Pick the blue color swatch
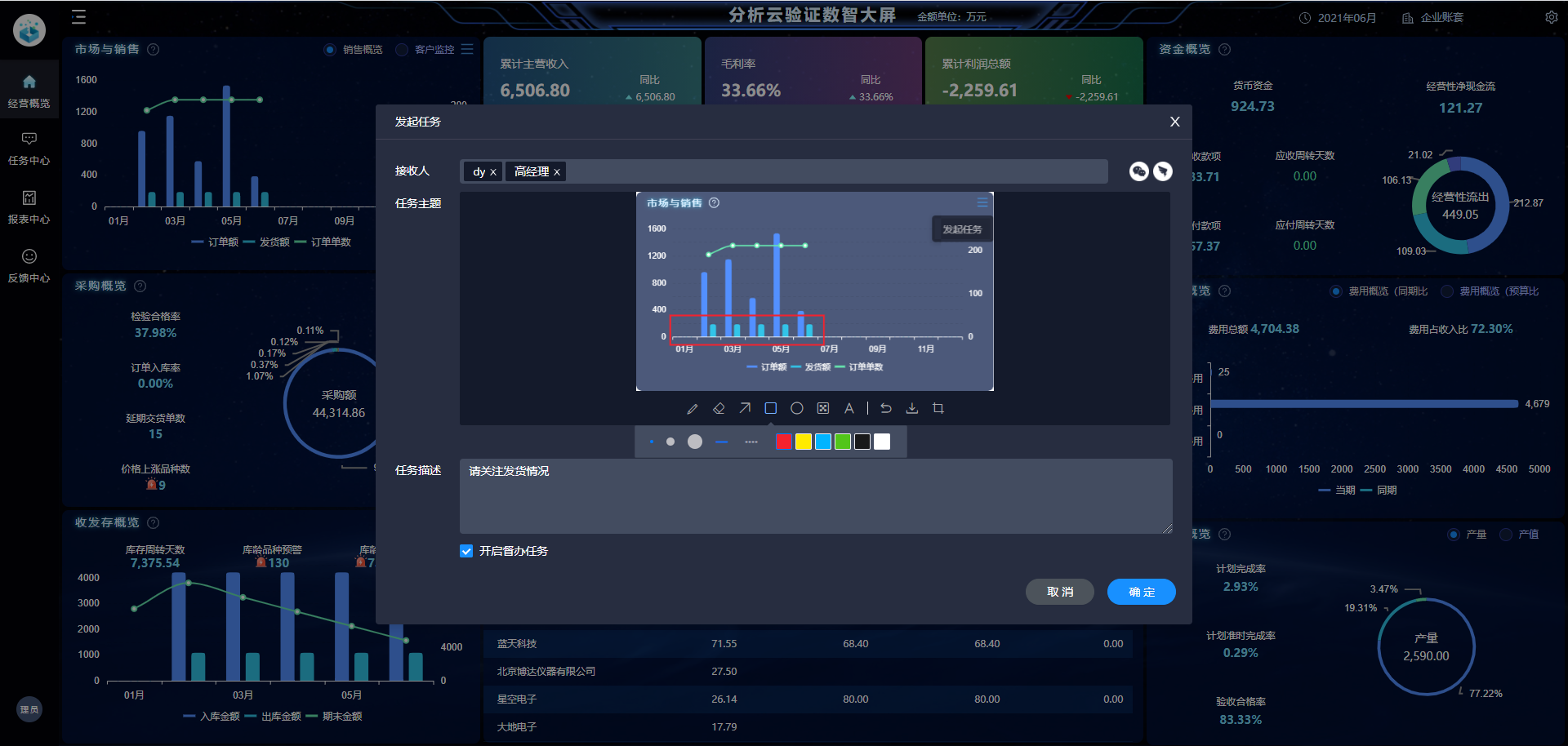Image resolution: width=1568 pixels, height=746 pixels. point(823,442)
